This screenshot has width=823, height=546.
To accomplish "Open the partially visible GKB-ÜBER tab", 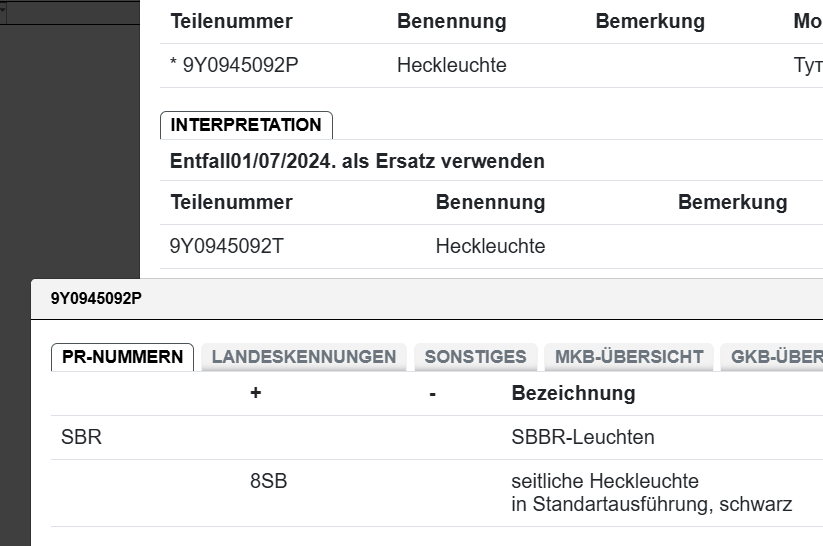I will [776, 357].
